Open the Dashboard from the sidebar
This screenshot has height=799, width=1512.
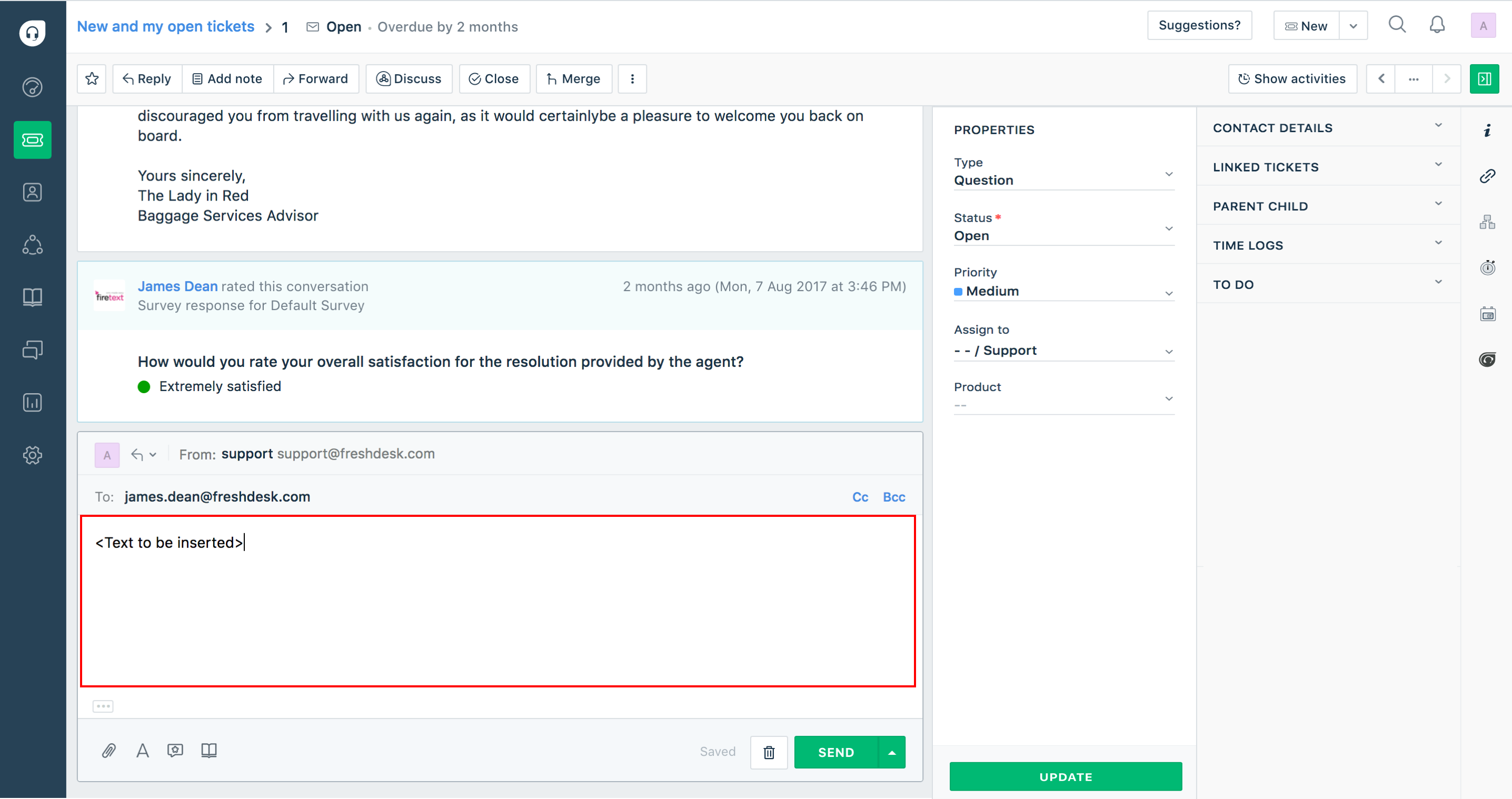coord(32,87)
